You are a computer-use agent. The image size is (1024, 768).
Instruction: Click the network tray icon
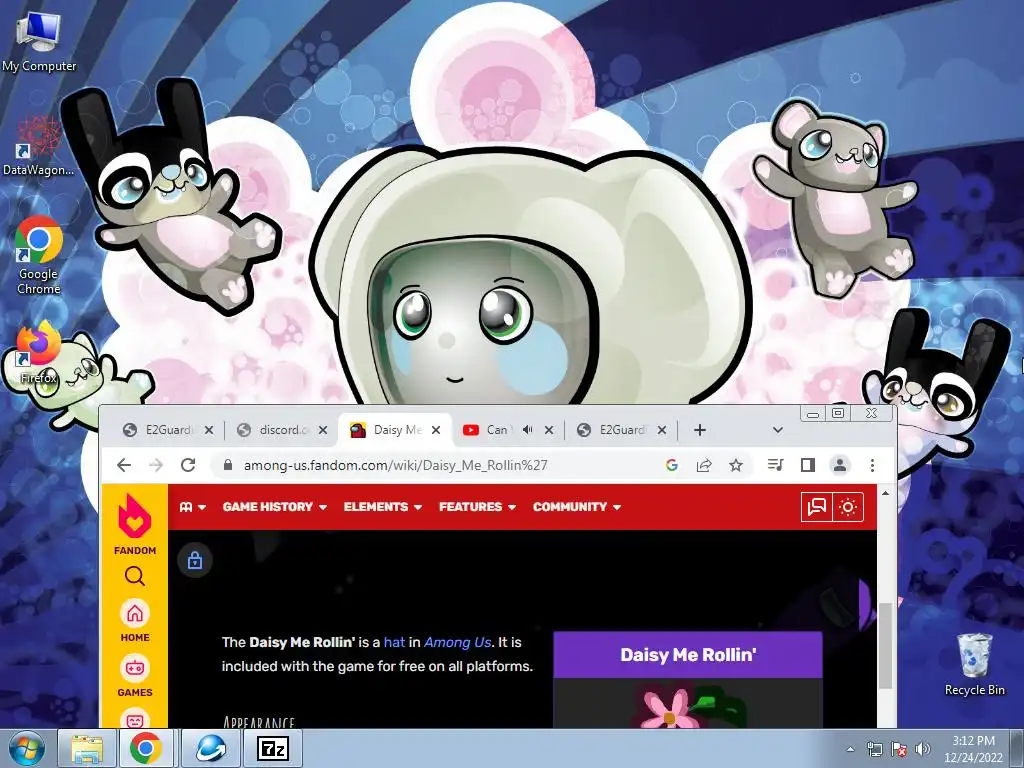tap(875, 749)
